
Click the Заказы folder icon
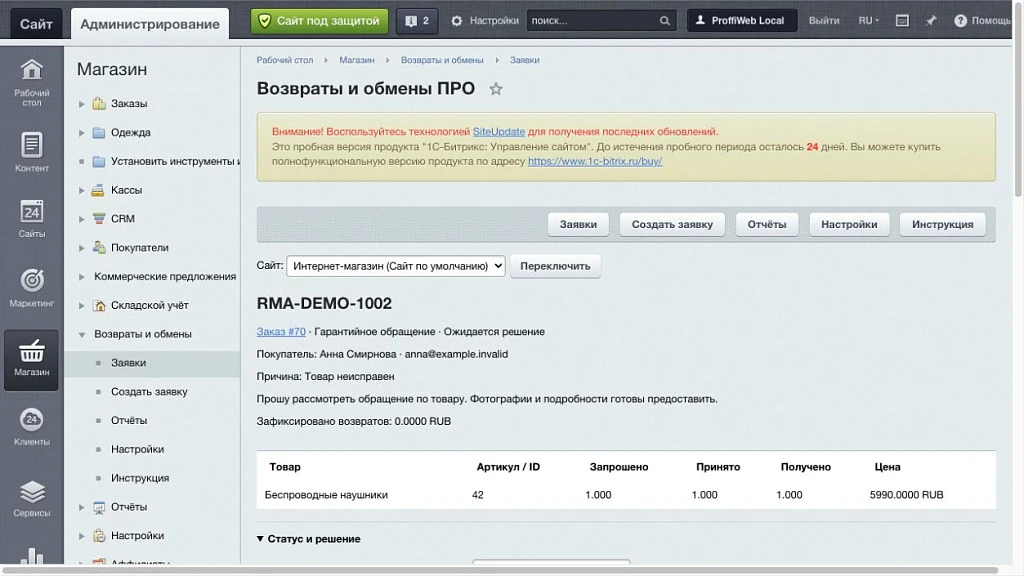pyautogui.click(x=99, y=103)
